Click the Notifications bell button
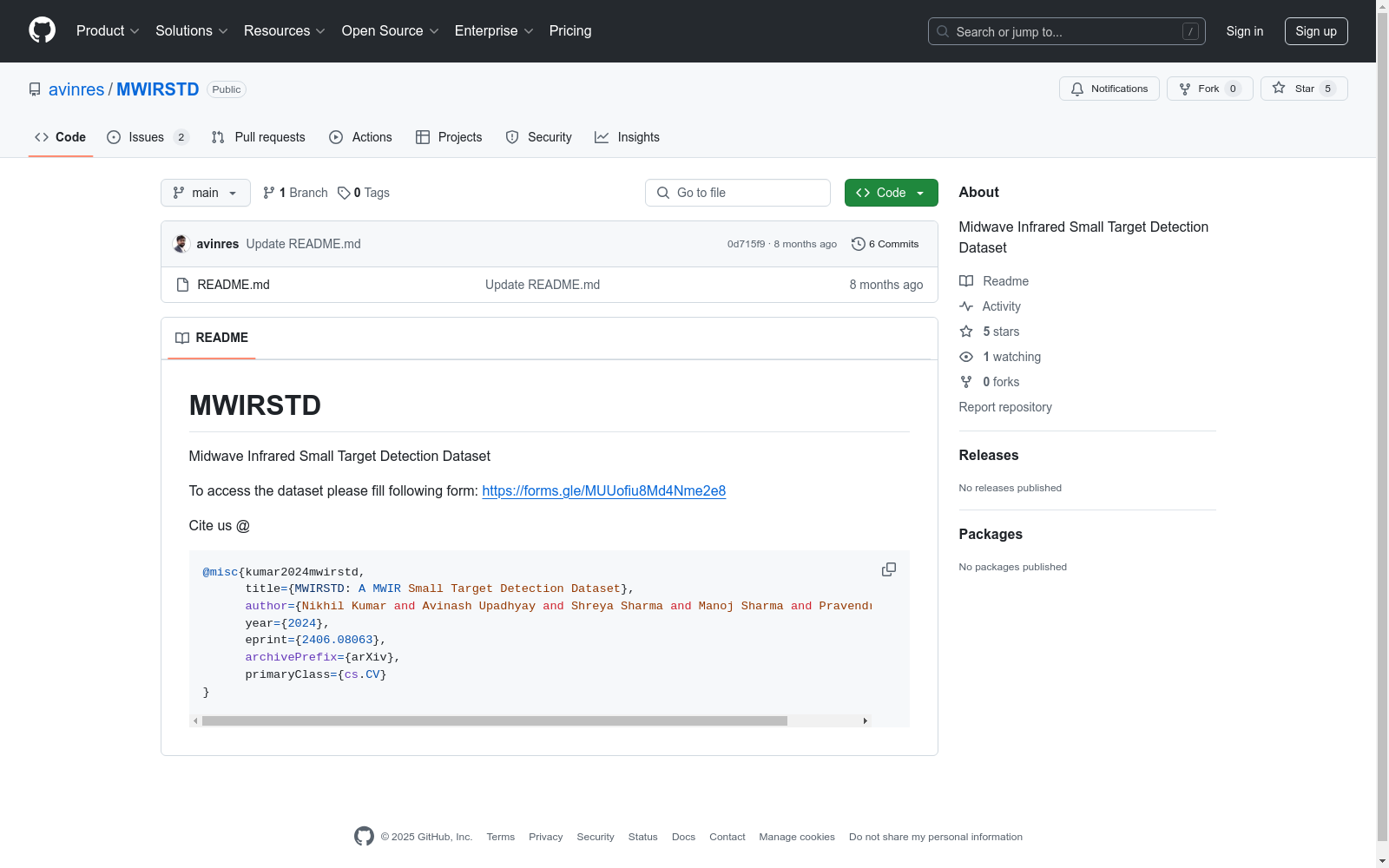 point(1109,89)
